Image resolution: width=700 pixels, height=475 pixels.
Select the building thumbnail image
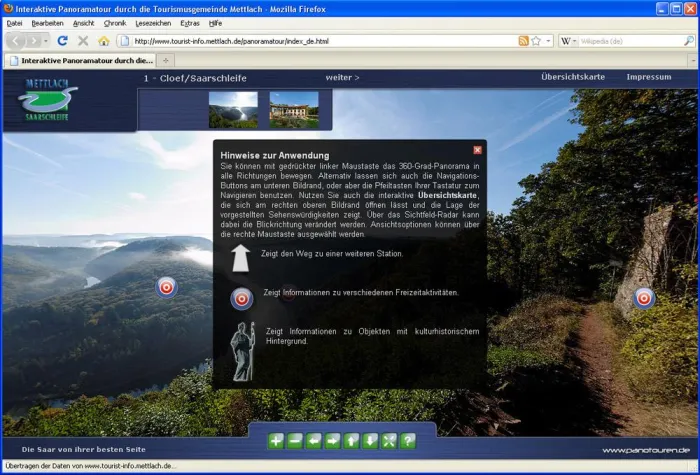(294, 109)
